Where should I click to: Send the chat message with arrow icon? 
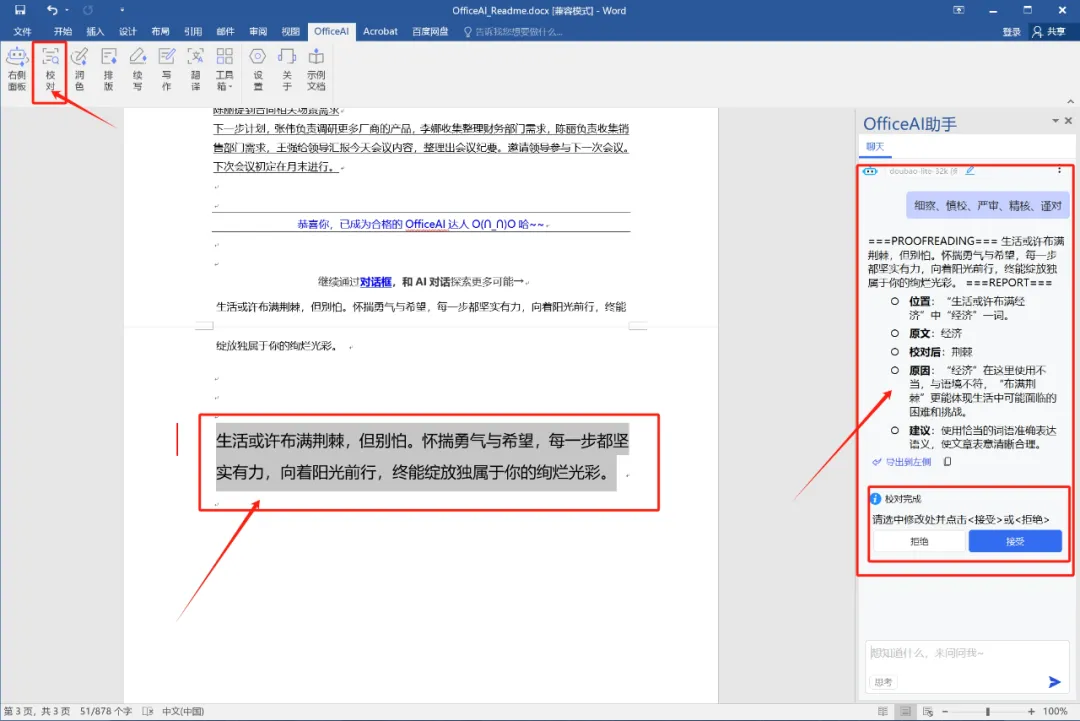(1054, 682)
